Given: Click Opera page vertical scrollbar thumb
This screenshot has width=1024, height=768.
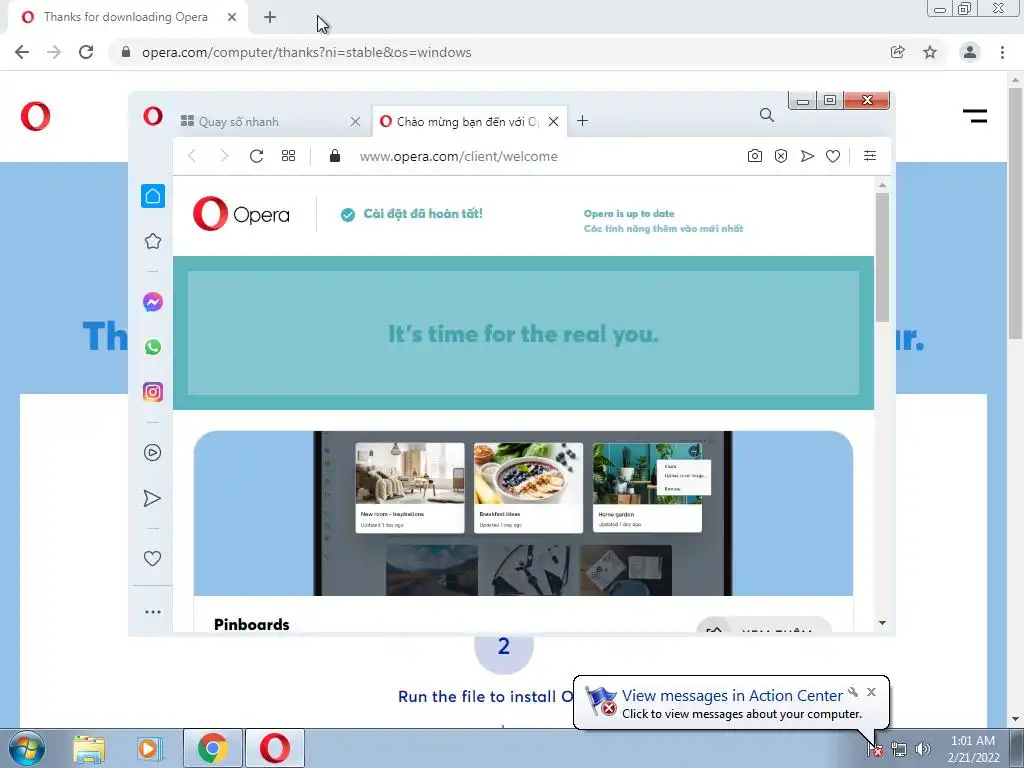Looking at the screenshot, I should (x=882, y=257).
